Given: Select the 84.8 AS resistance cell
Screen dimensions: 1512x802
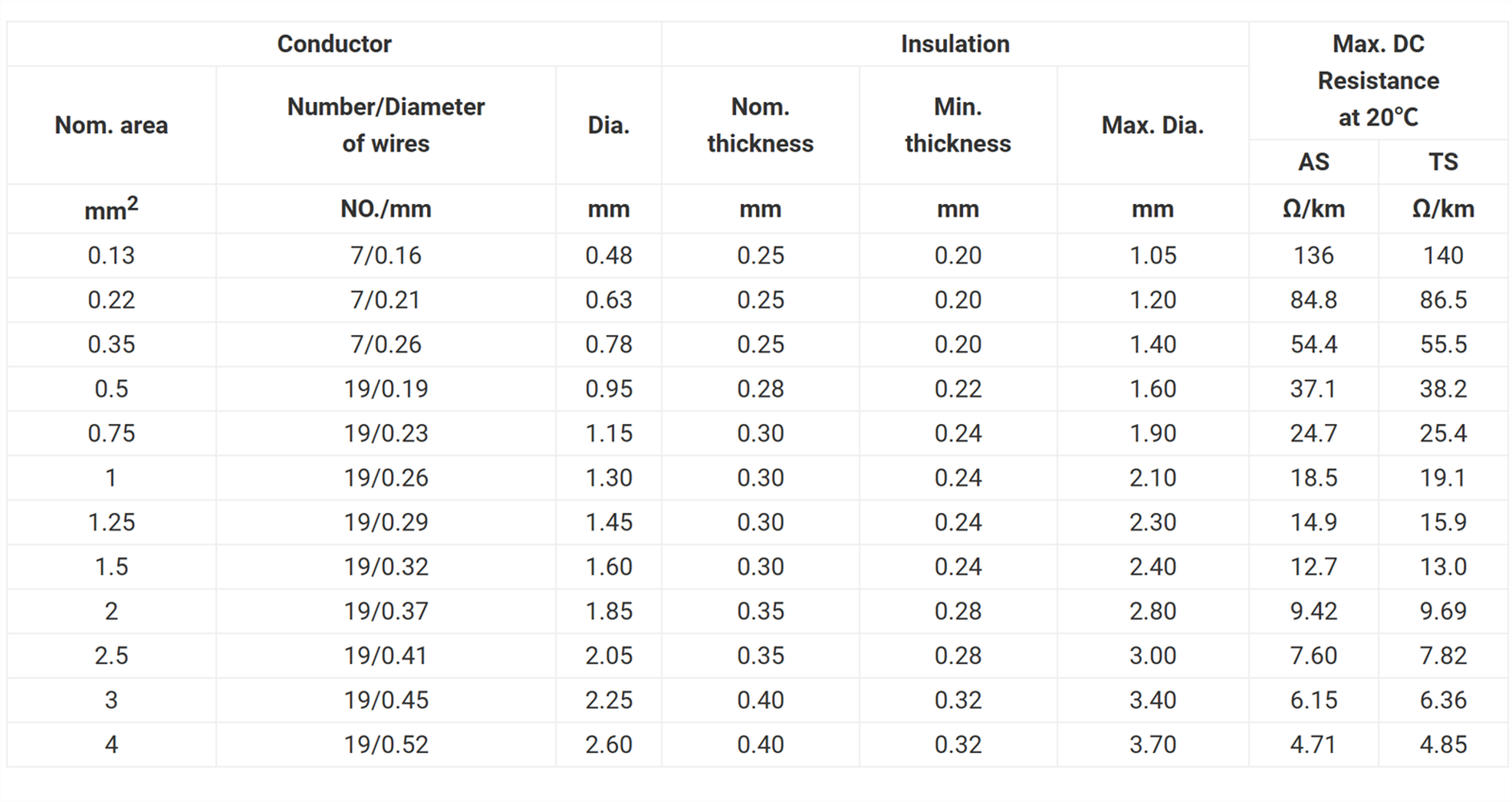Looking at the screenshot, I should click(x=1313, y=300).
